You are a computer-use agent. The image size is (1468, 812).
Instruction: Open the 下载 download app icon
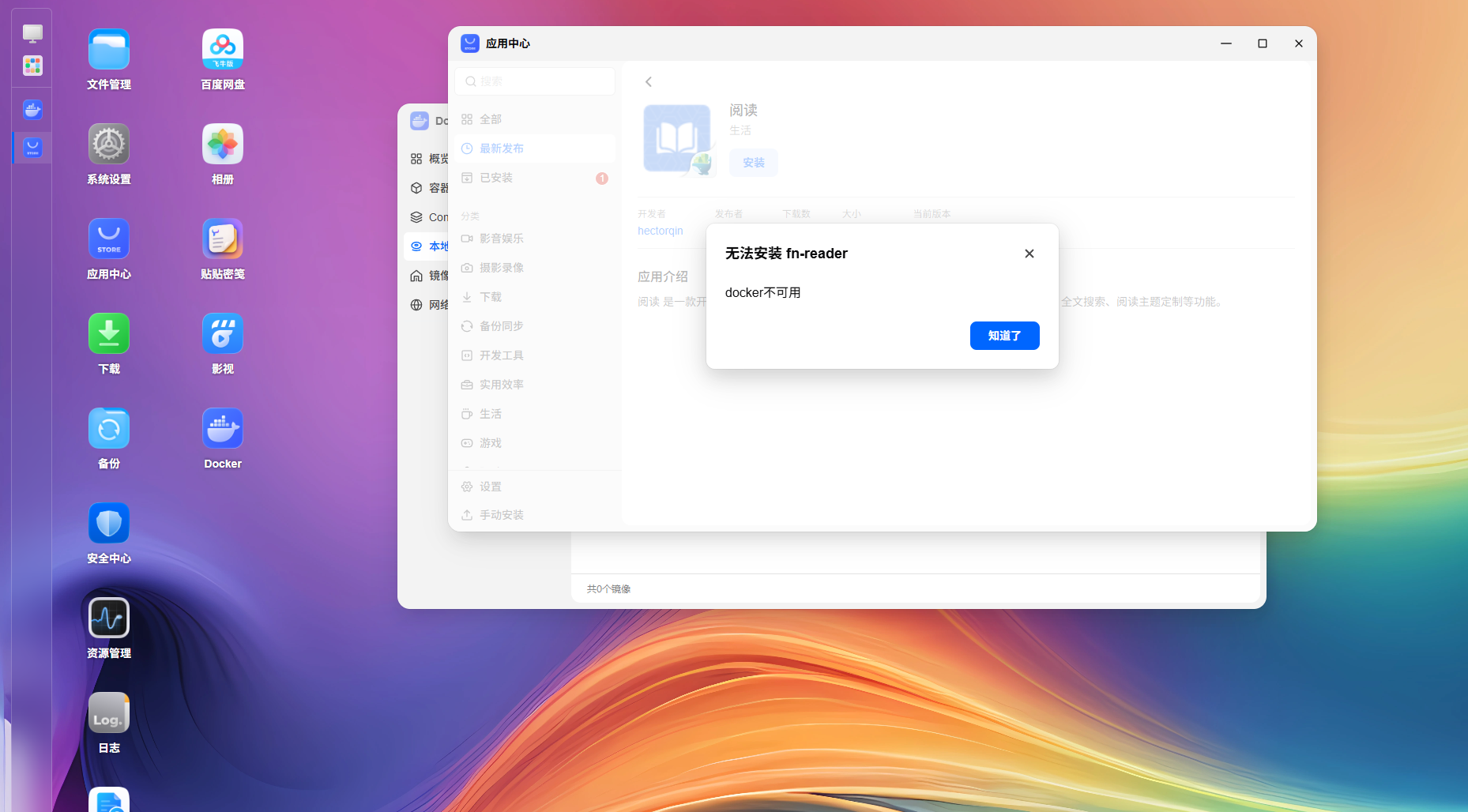point(109,333)
